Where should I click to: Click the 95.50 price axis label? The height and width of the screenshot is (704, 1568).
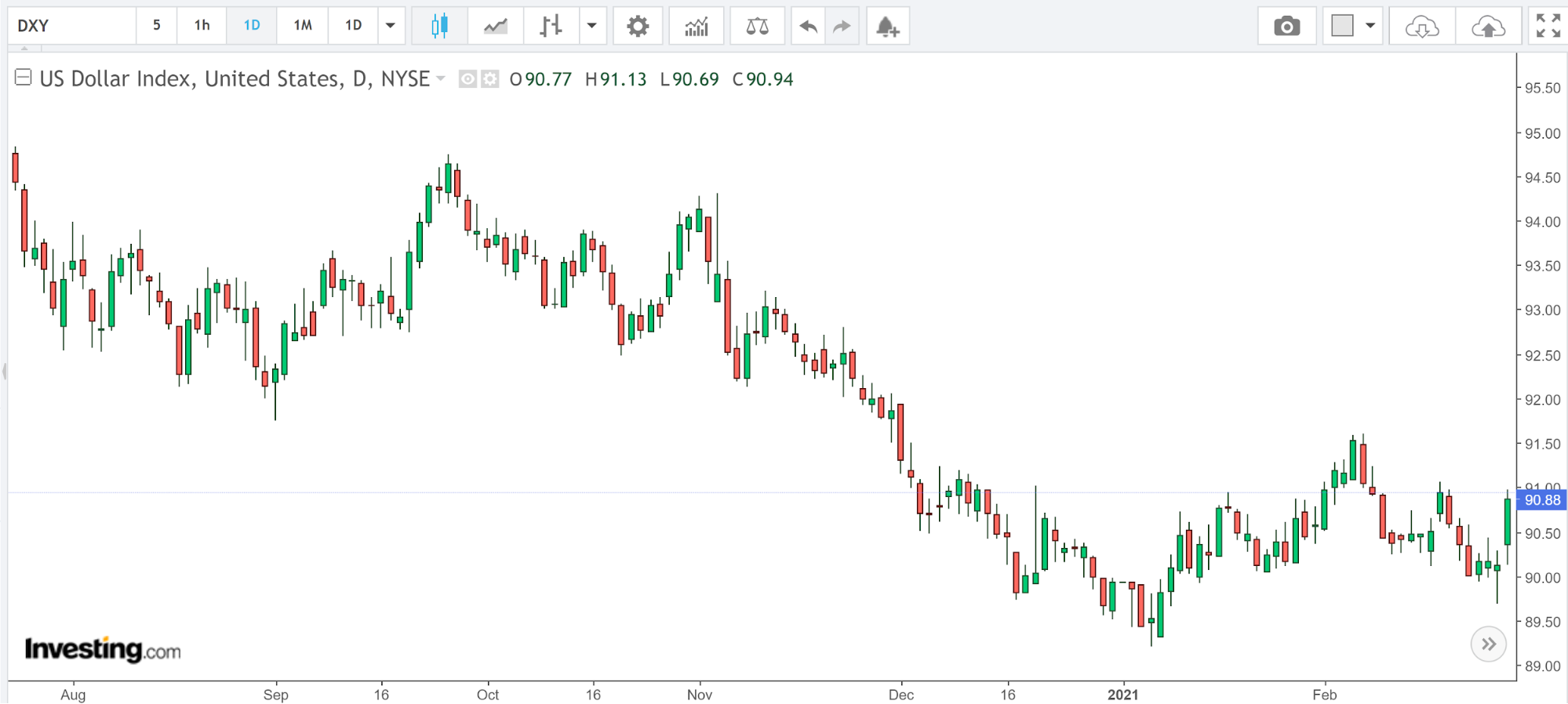point(1543,89)
